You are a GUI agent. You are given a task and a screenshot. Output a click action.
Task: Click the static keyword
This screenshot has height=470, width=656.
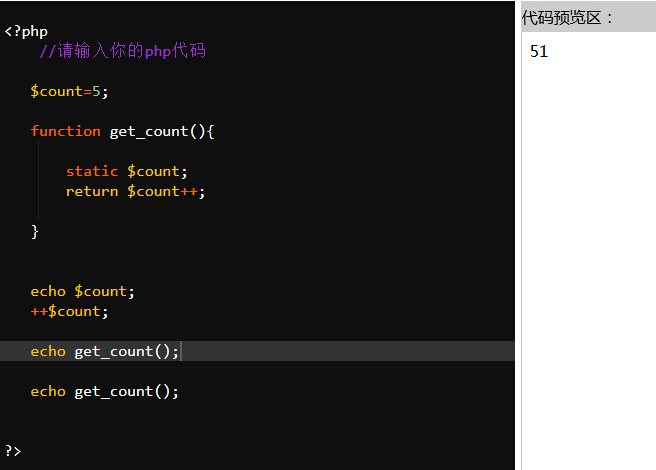pos(92,171)
